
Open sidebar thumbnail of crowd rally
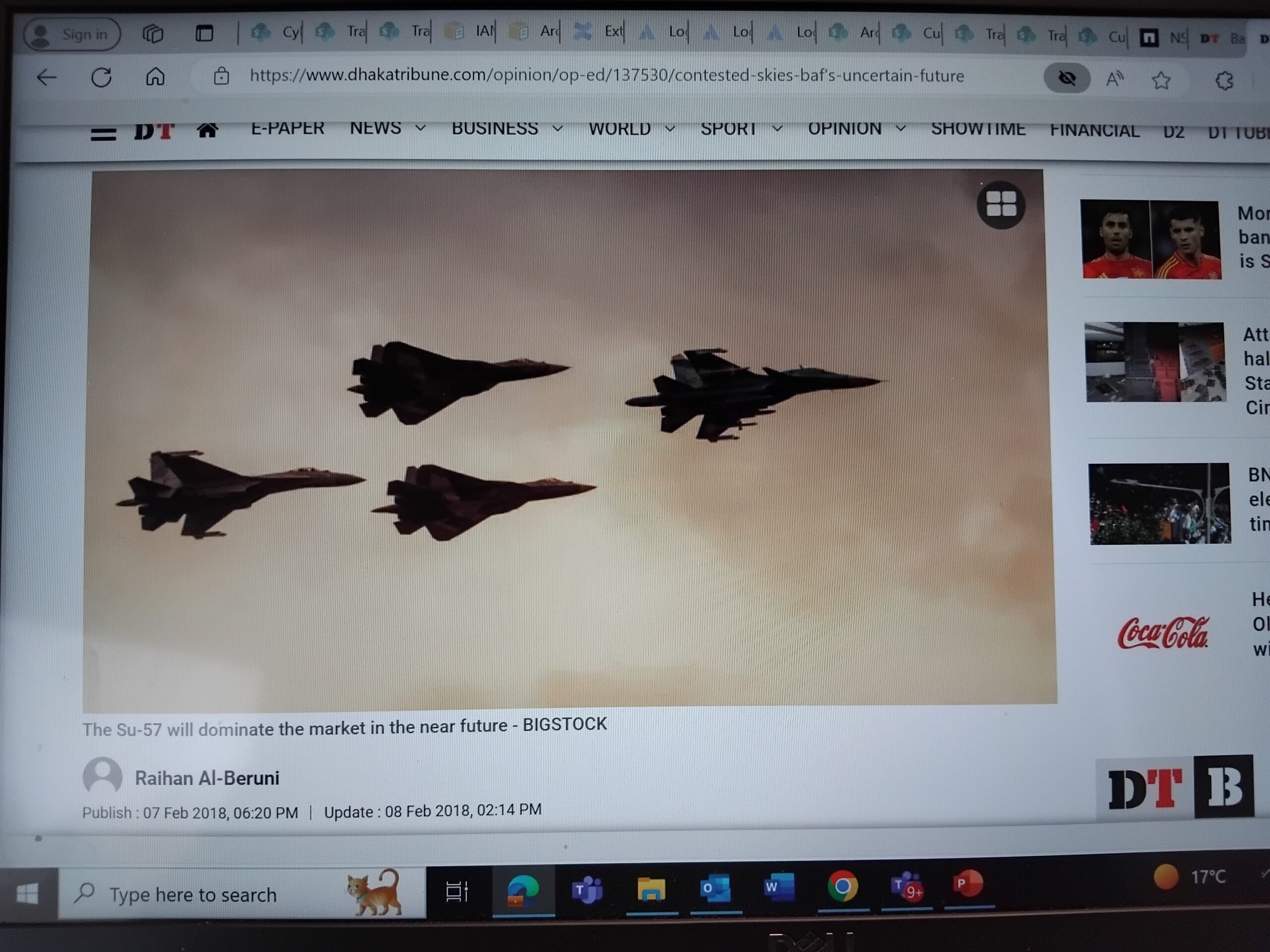(1160, 504)
